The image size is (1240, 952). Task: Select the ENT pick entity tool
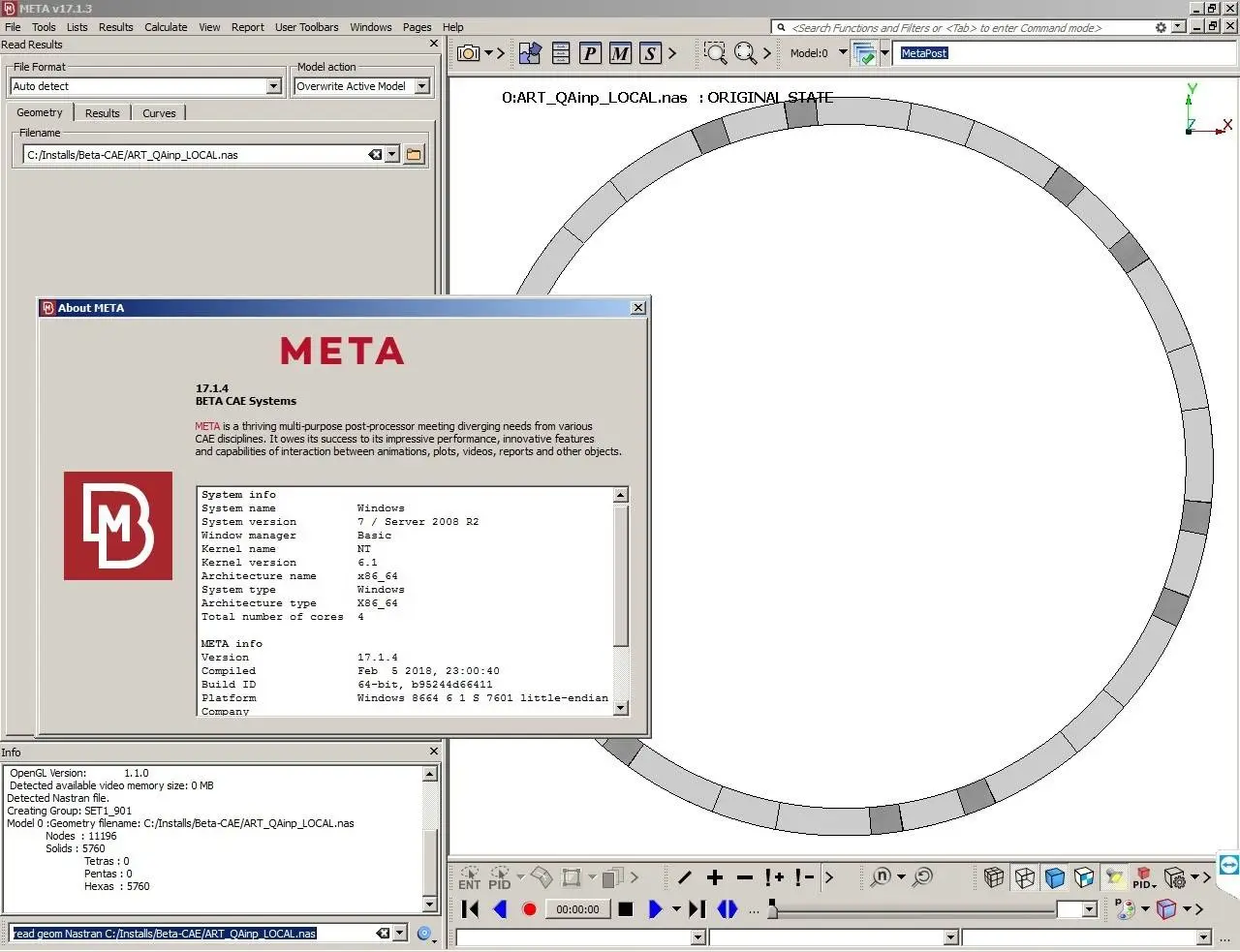[469, 878]
